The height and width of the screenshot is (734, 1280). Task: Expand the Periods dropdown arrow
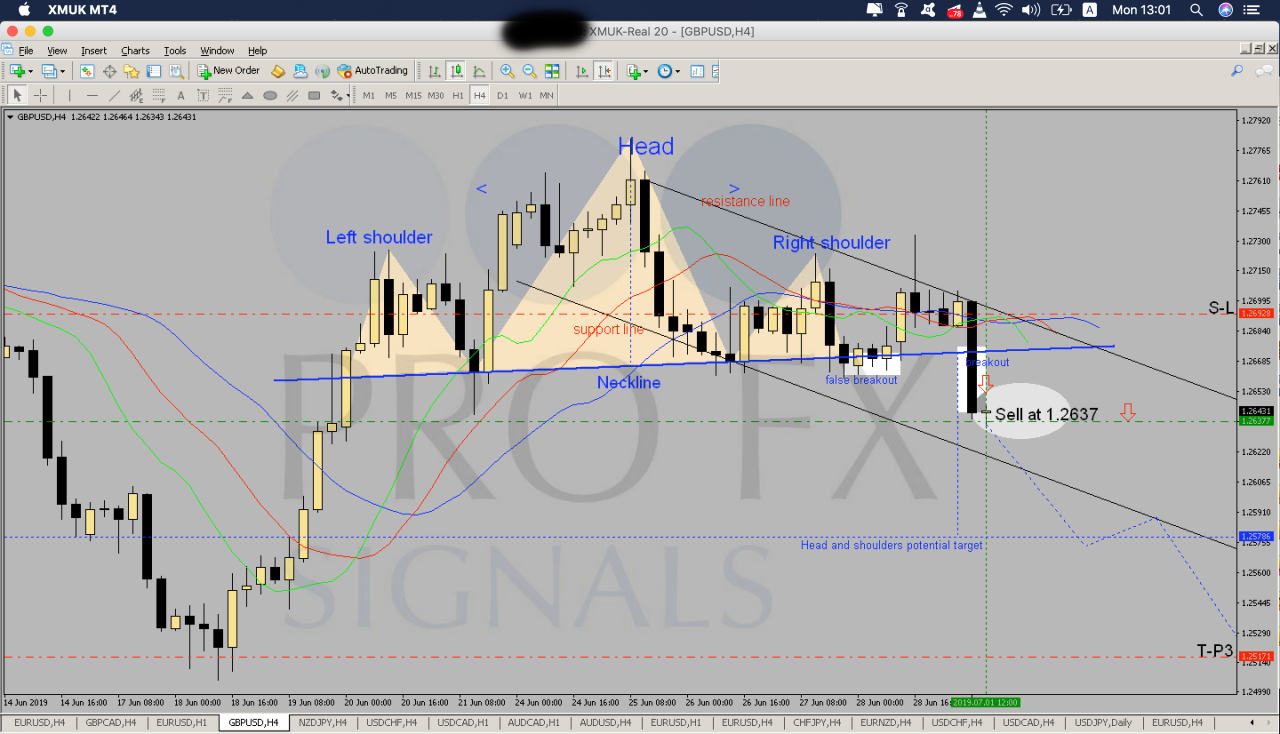[x=677, y=72]
